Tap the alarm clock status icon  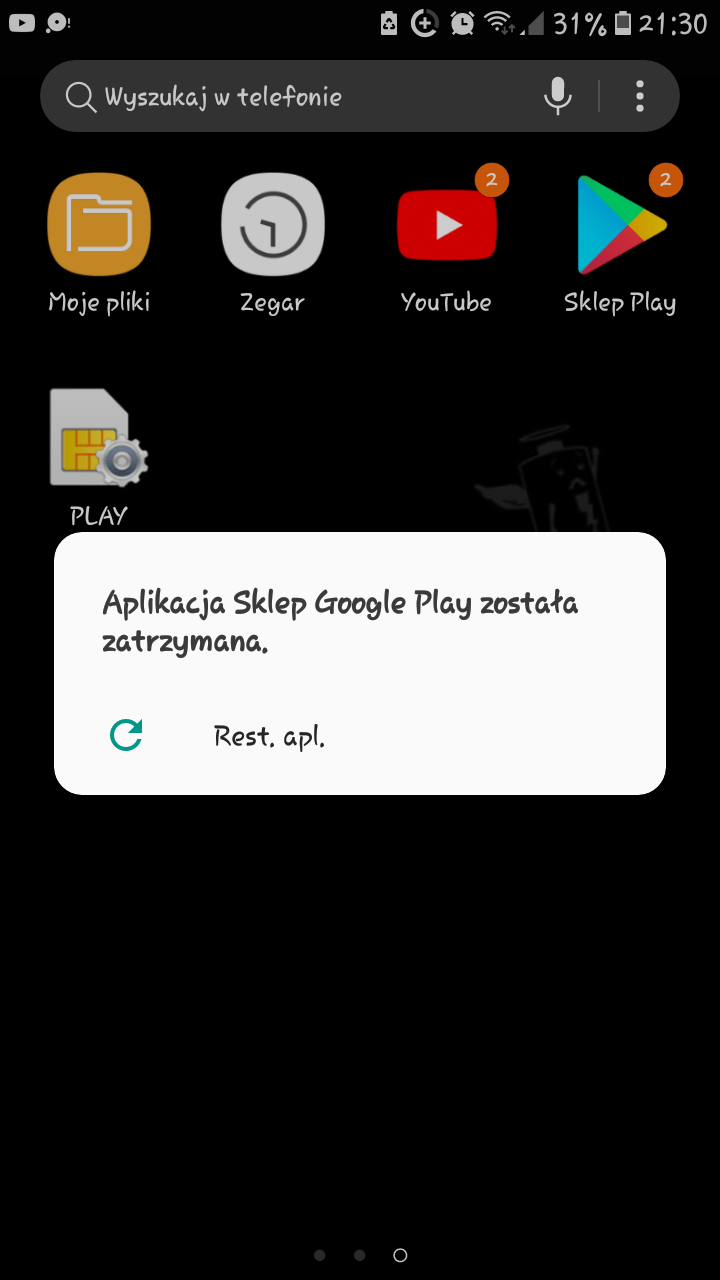(x=462, y=23)
